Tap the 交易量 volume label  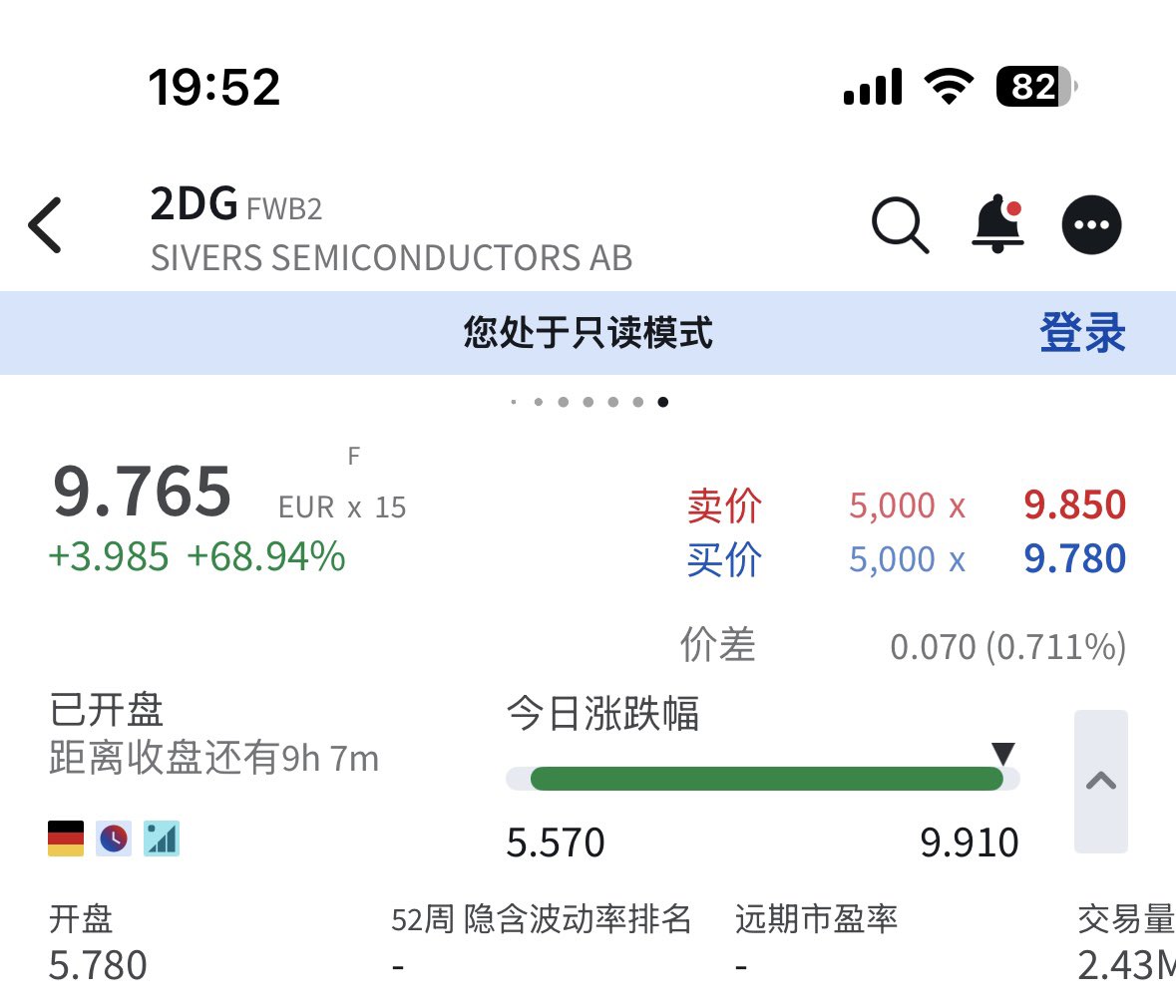pyautogui.click(x=1126, y=919)
